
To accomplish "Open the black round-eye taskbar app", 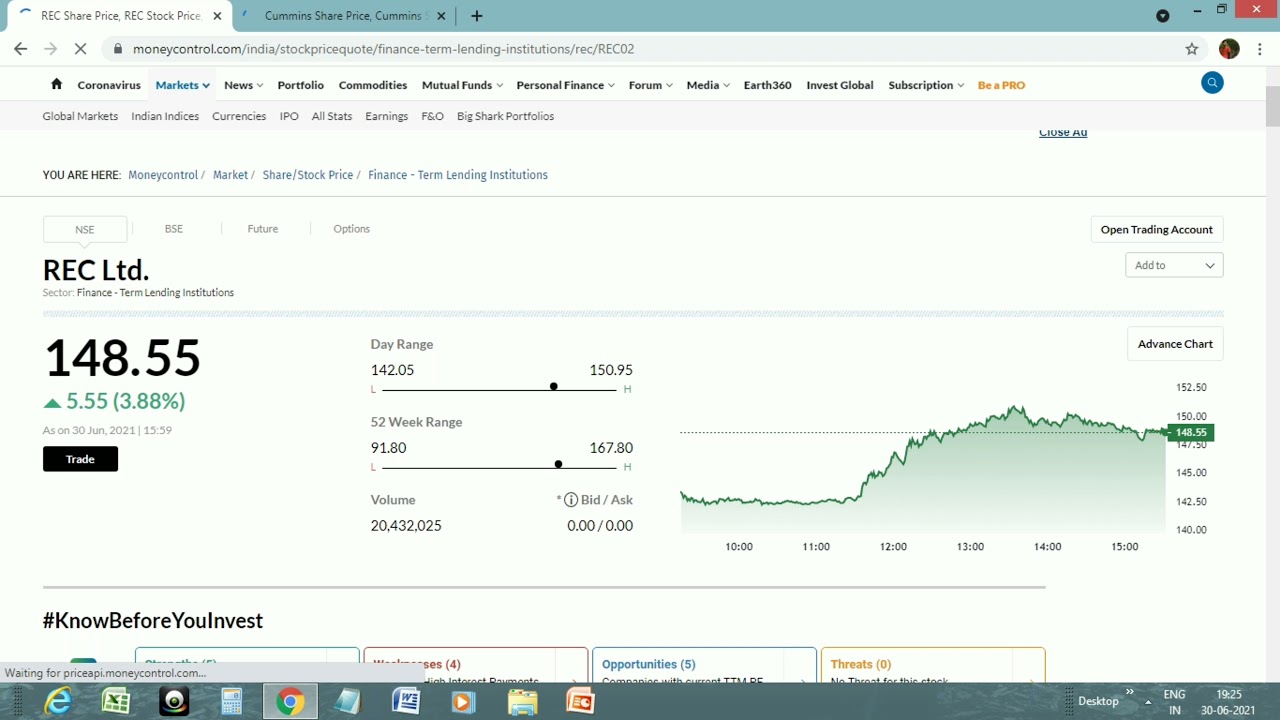I will [174, 702].
